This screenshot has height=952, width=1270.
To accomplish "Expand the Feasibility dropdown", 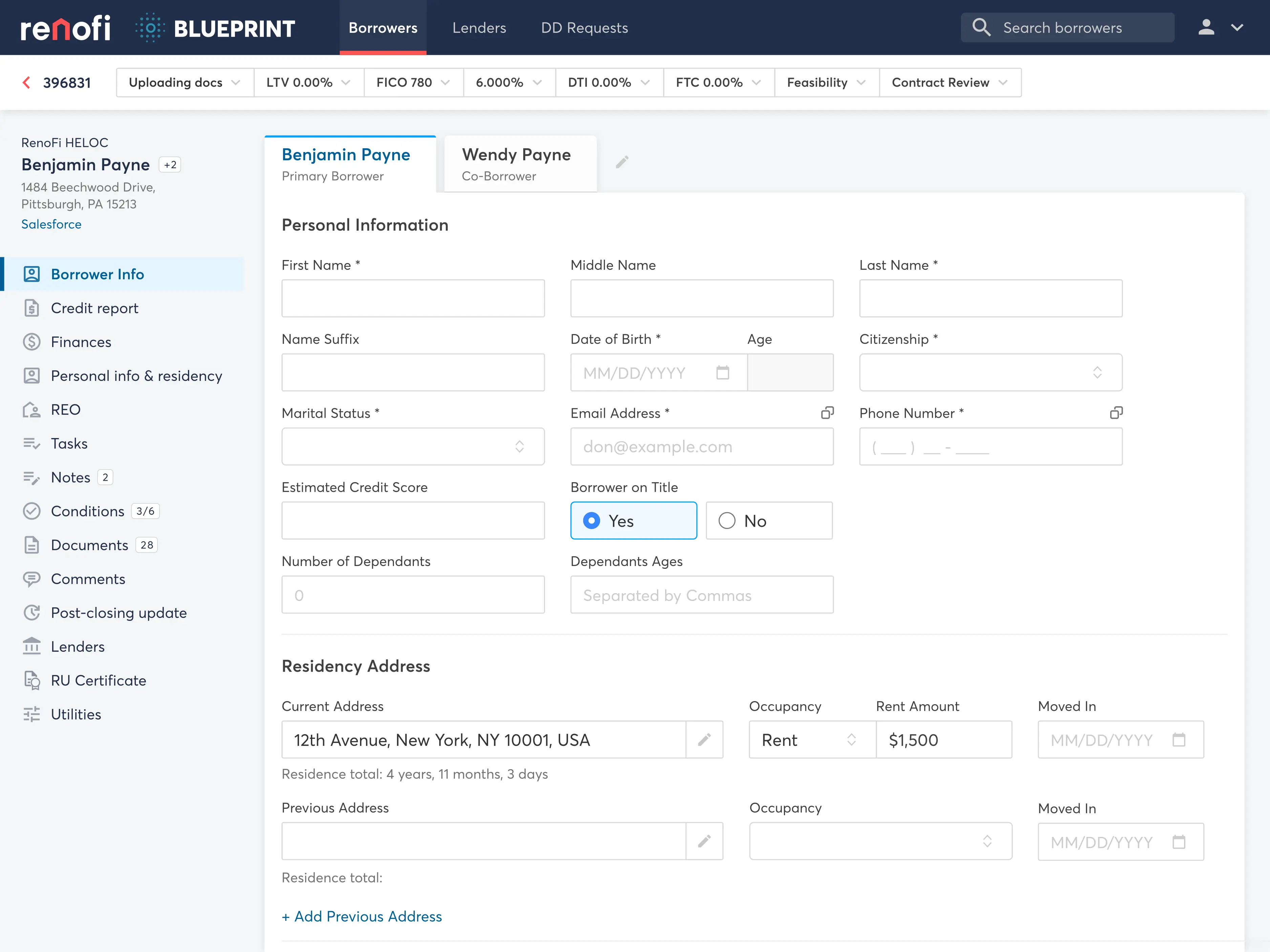I will (827, 83).
